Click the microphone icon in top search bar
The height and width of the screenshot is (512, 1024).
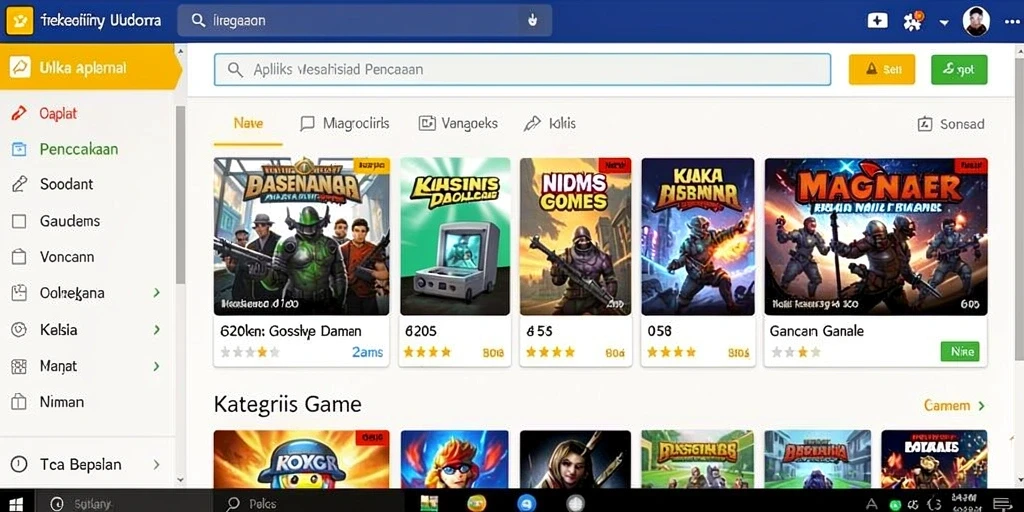pyautogui.click(x=532, y=20)
